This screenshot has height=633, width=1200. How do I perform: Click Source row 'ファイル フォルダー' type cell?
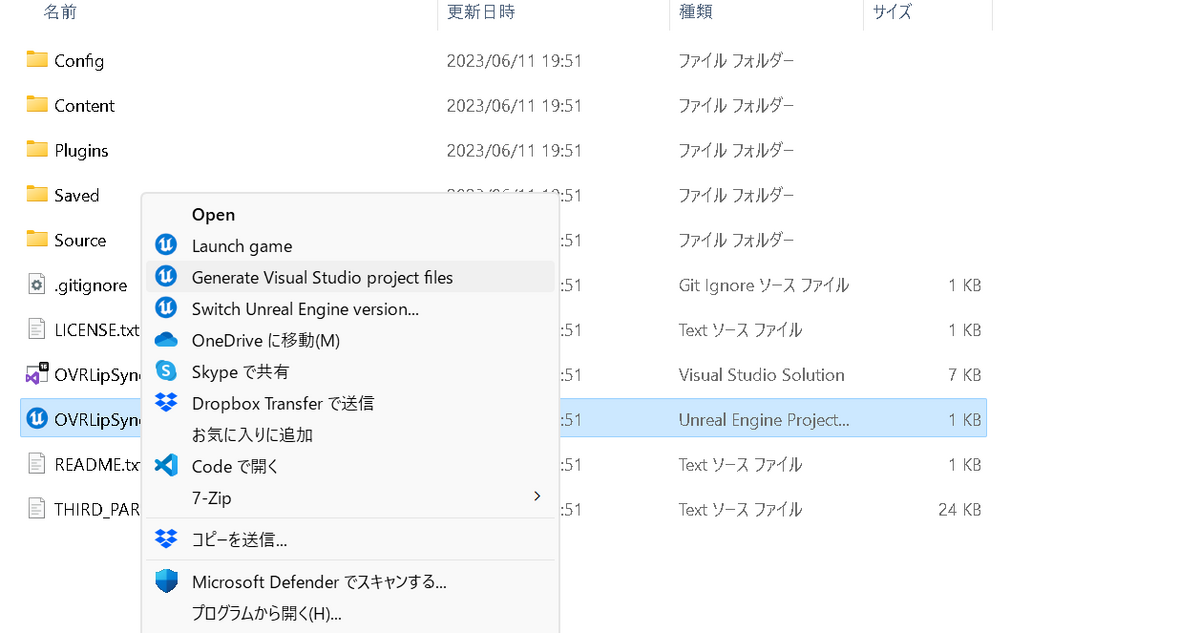pyautogui.click(x=737, y=240)
